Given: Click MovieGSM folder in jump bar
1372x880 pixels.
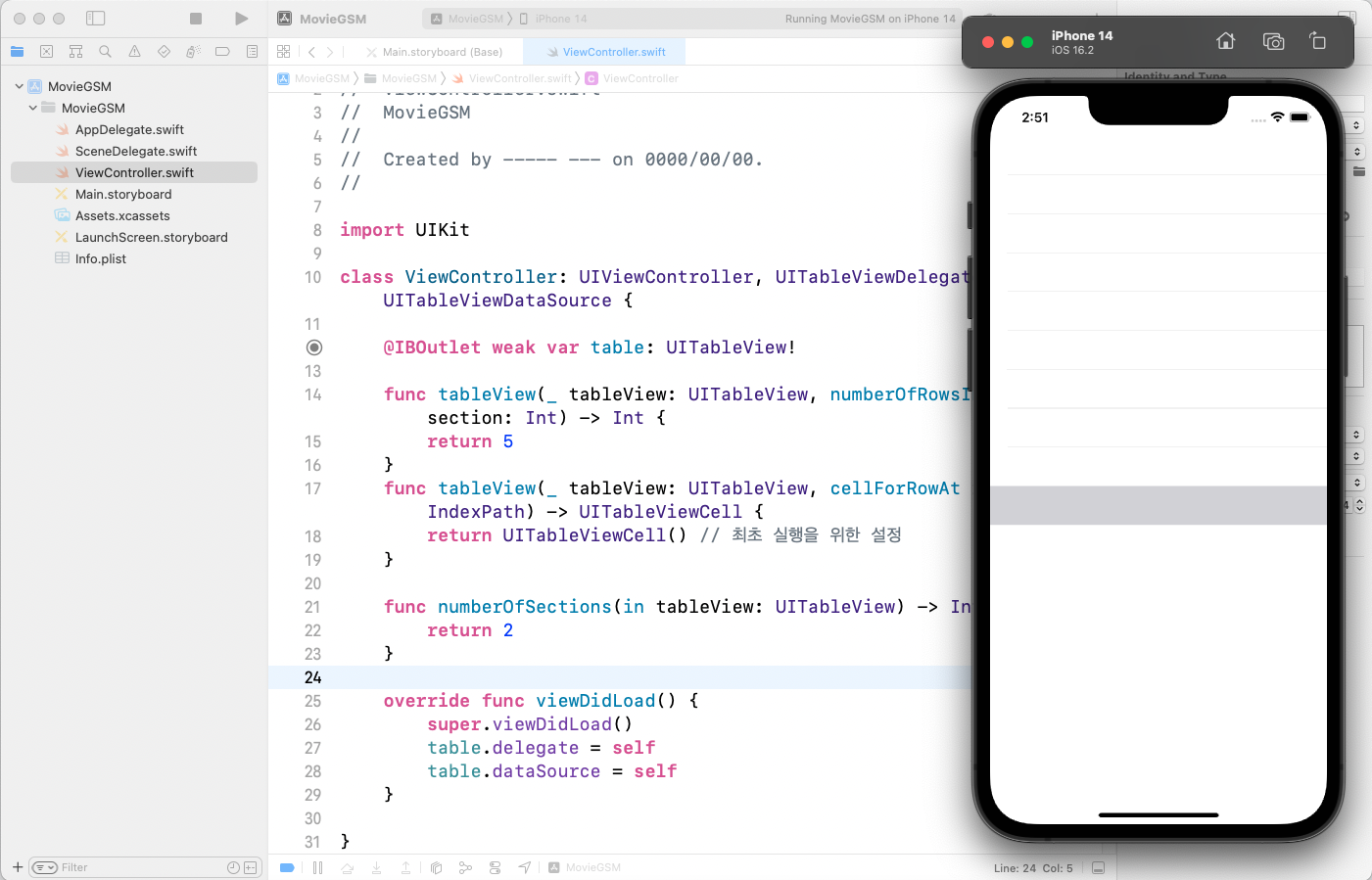Looking at the screenshot, I should [x=401, y=78].
